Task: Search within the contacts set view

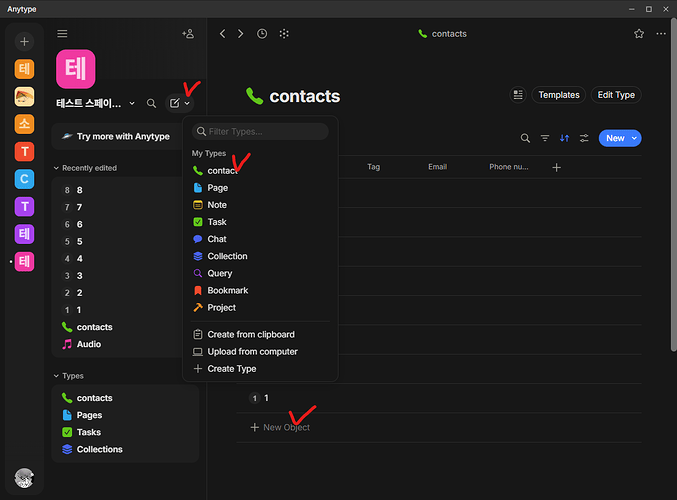Action: click(x=525, y=138)
